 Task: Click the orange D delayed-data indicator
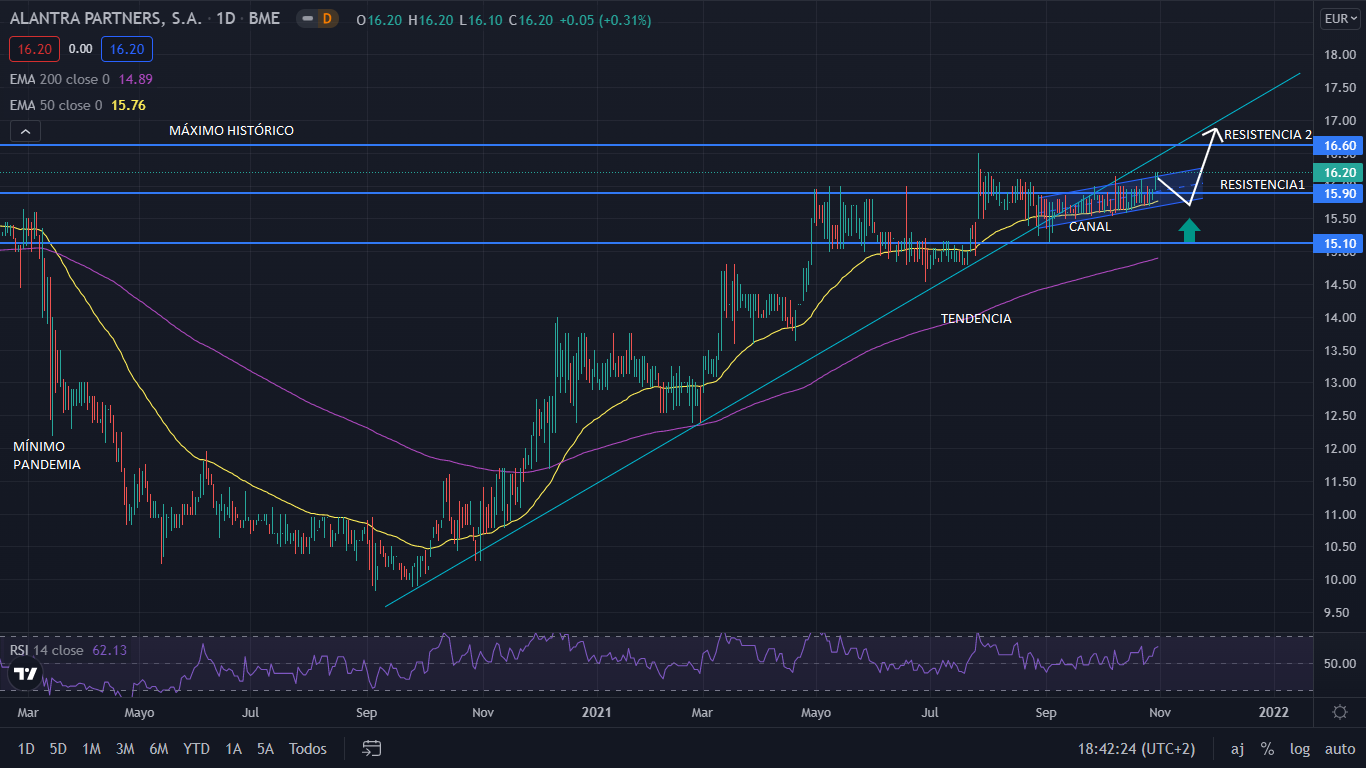point(326,19)
